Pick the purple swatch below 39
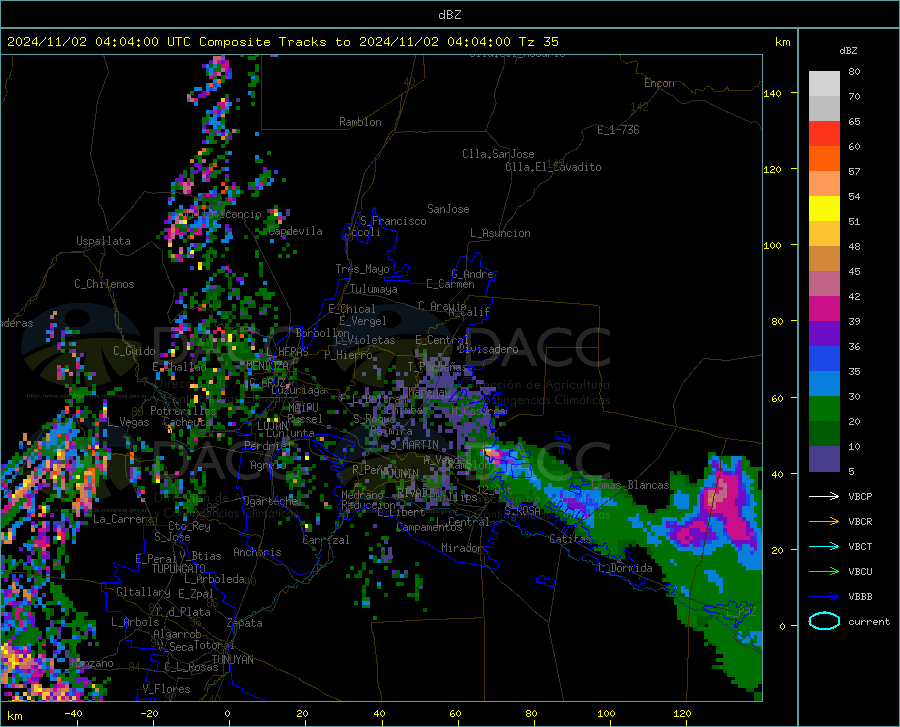 824,334
